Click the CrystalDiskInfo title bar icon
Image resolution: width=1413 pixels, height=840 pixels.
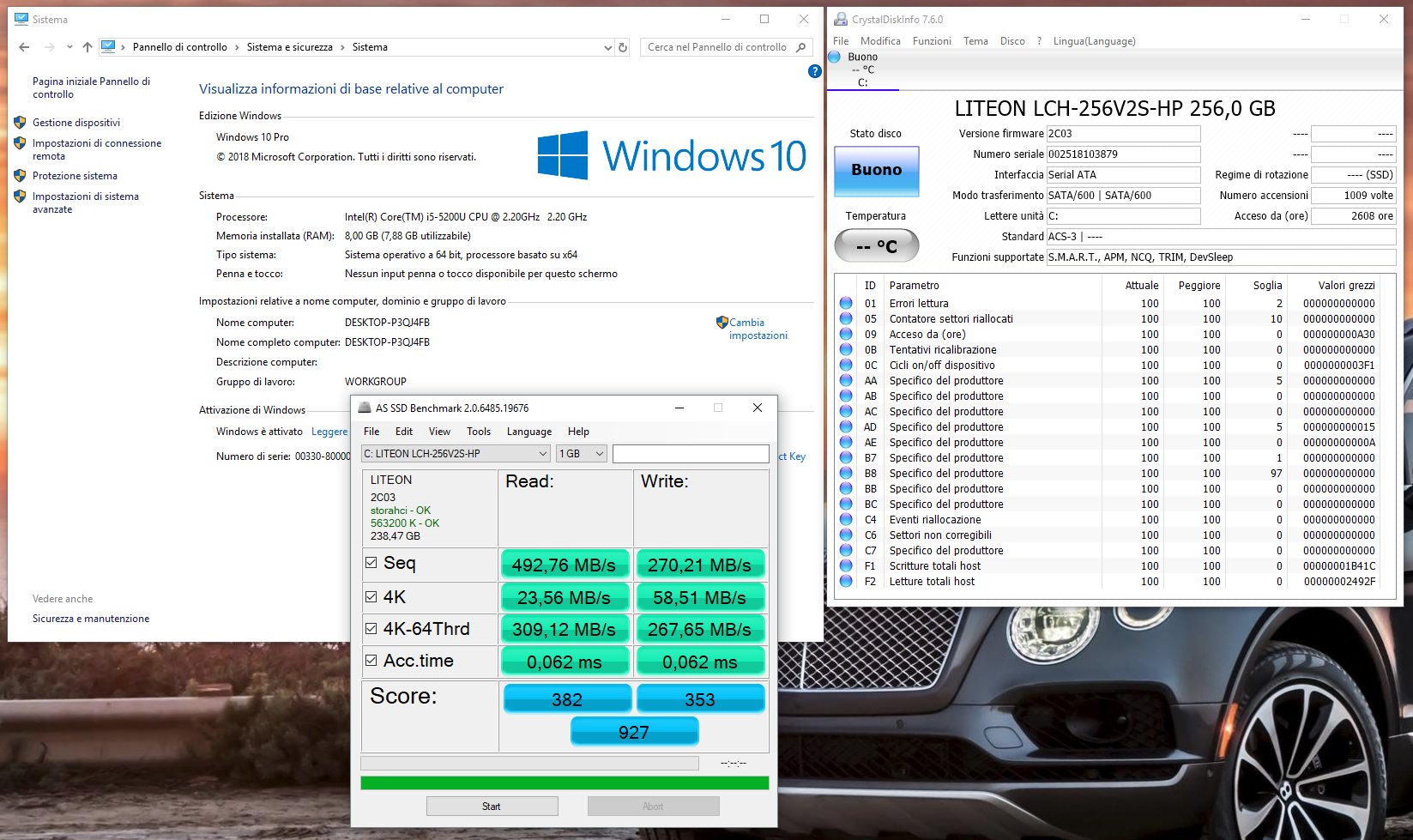[841, 19]
